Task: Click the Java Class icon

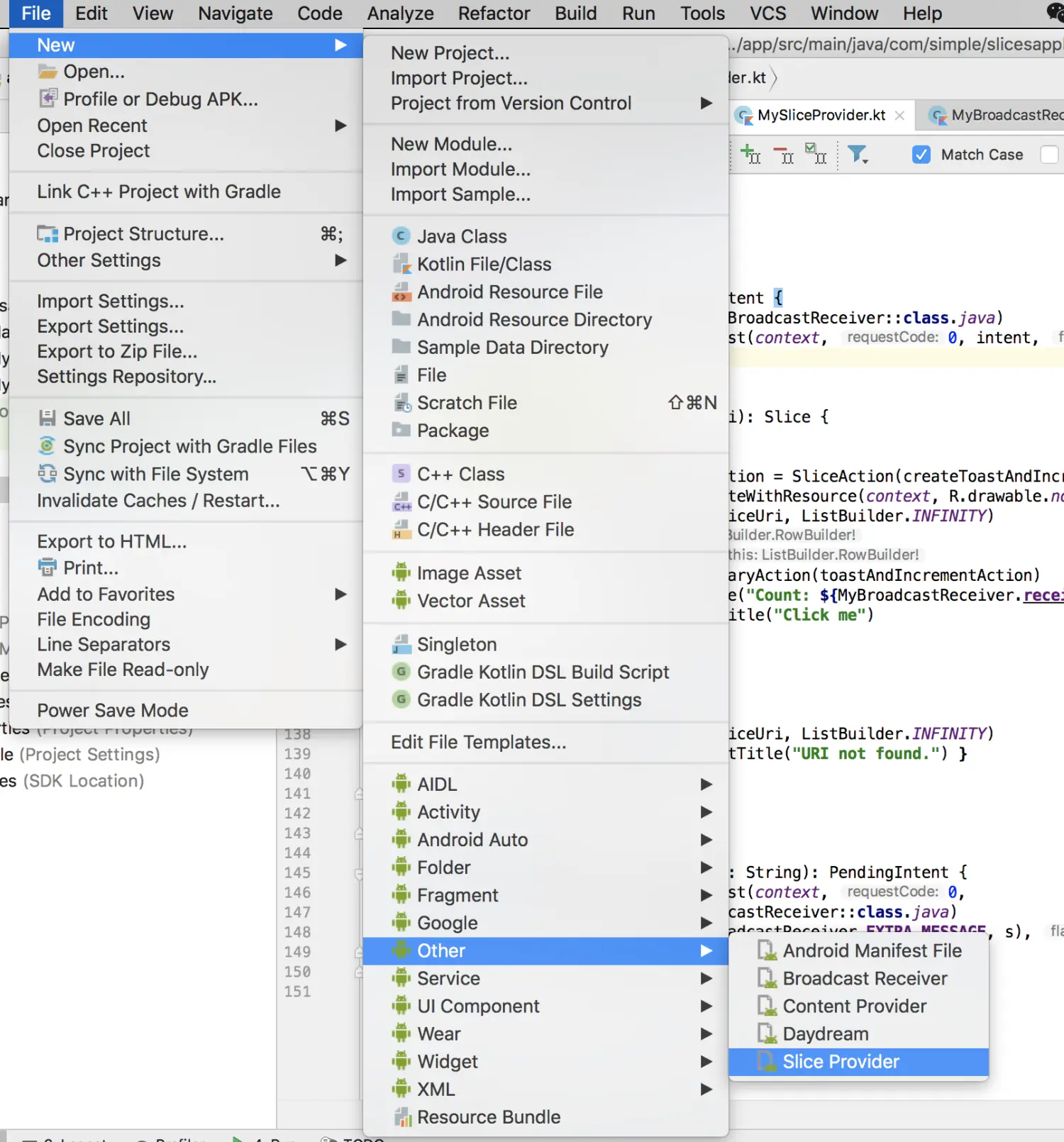Action: point(401,236)
